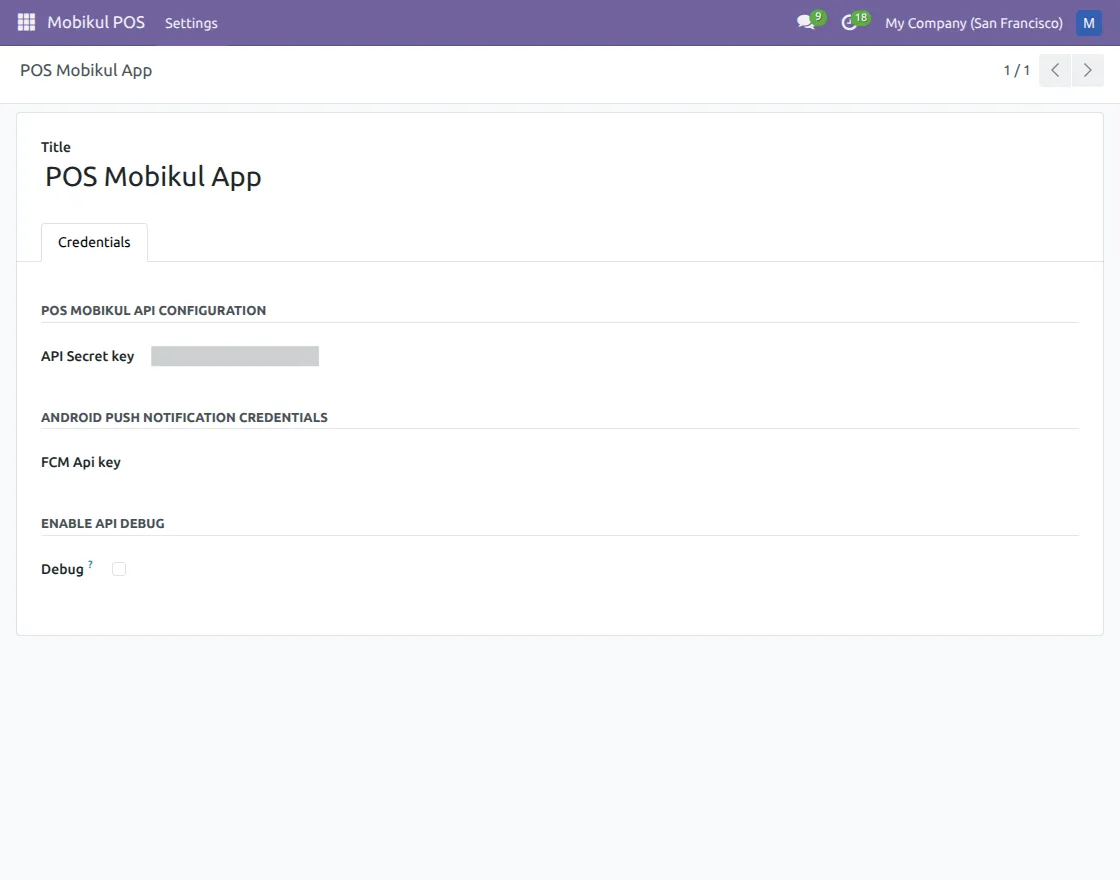Screen dimensions: 1120x880
Task: Click ENABLE API DEBUG heading
Action: point(103,524)
